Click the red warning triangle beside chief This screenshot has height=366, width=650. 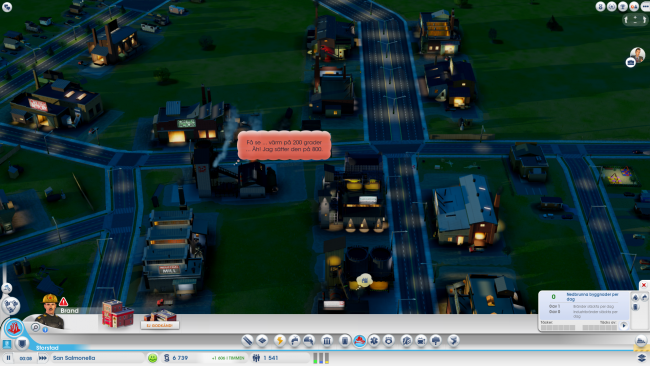(63, 302)
